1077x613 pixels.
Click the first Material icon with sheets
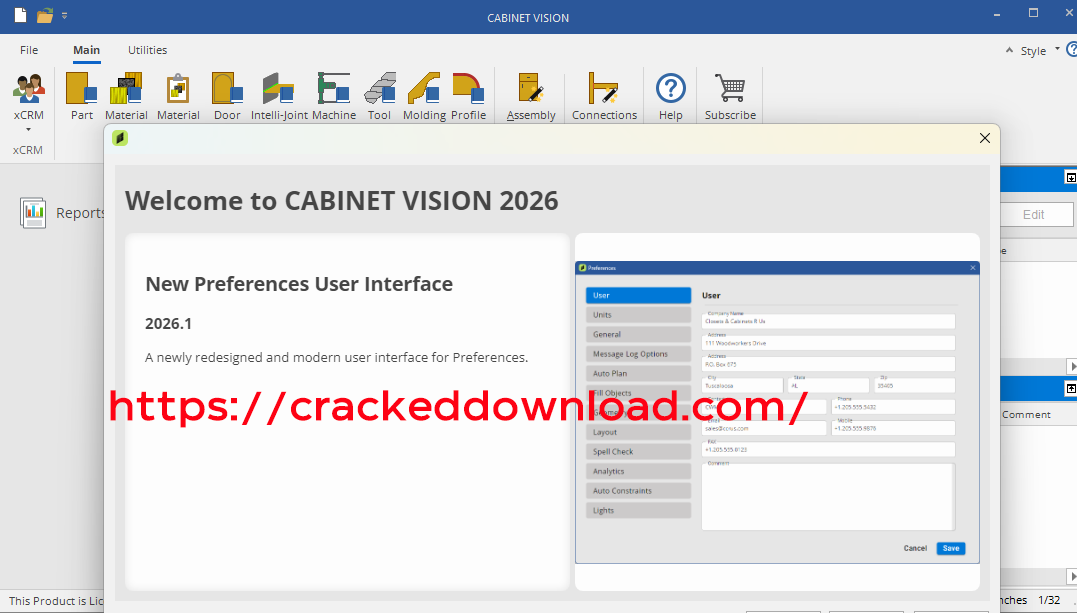click(x=126, y=88)
